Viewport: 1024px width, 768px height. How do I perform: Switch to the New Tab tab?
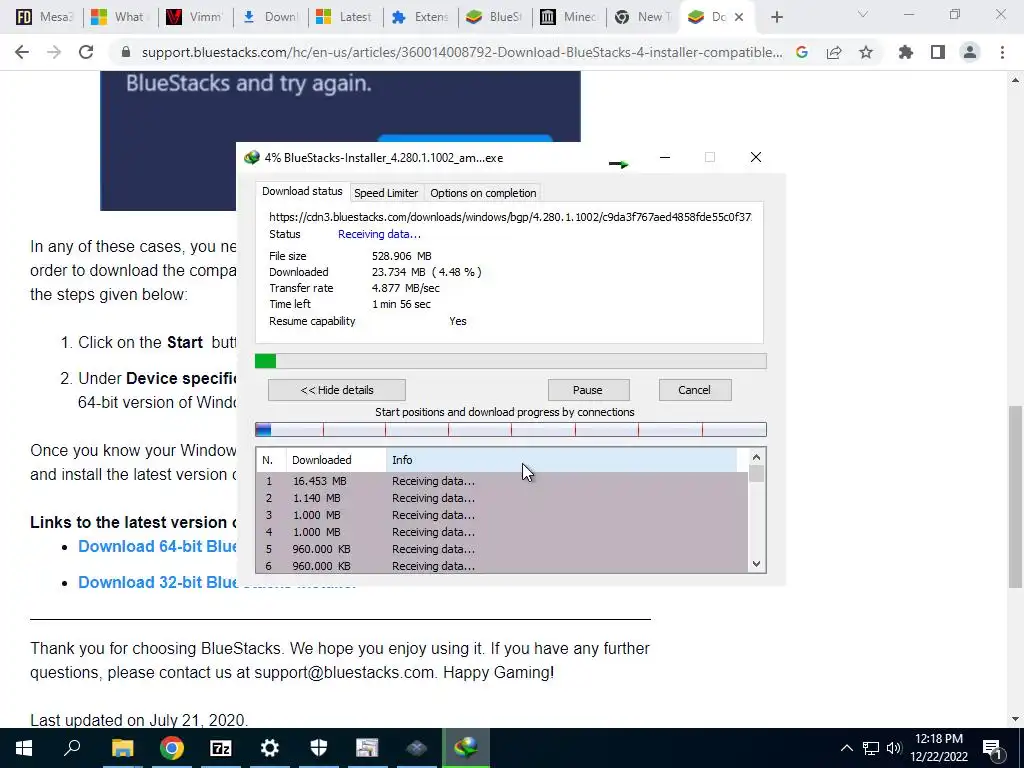point(643,17)
